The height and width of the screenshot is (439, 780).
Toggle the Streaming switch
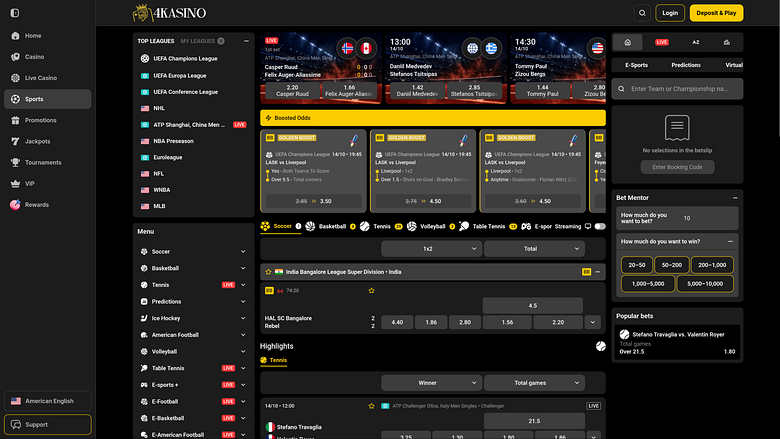point(600,226)
